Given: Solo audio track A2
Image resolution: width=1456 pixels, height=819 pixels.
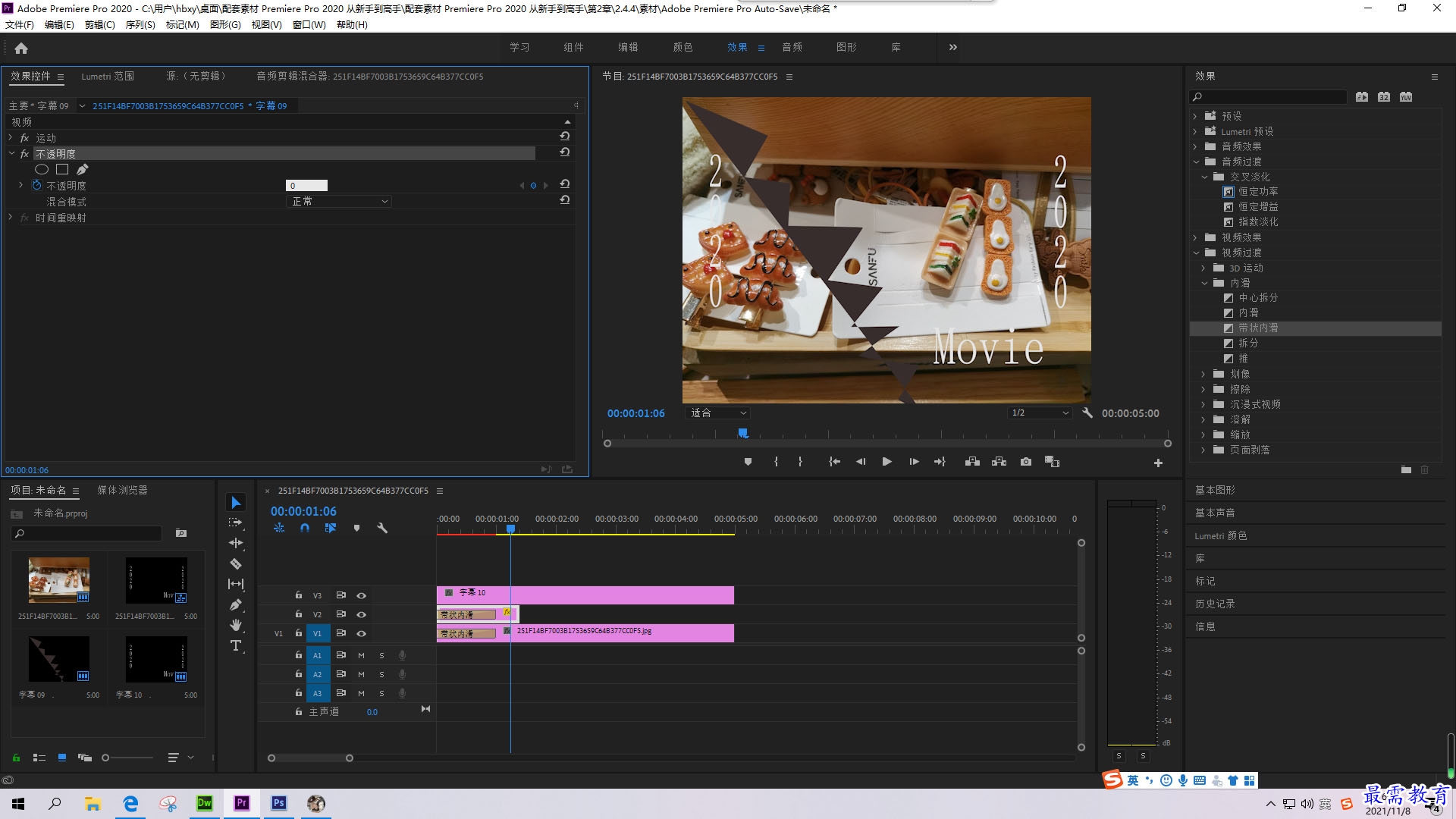Looking at the screenshot, I should [381, 674].
